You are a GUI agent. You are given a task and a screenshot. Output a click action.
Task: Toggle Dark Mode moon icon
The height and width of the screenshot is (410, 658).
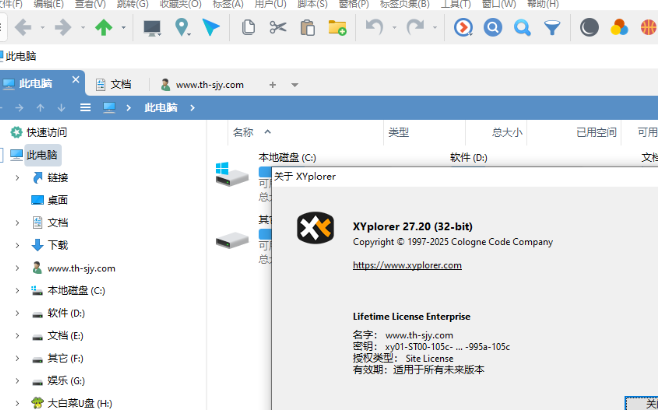(x=589, y=28)
